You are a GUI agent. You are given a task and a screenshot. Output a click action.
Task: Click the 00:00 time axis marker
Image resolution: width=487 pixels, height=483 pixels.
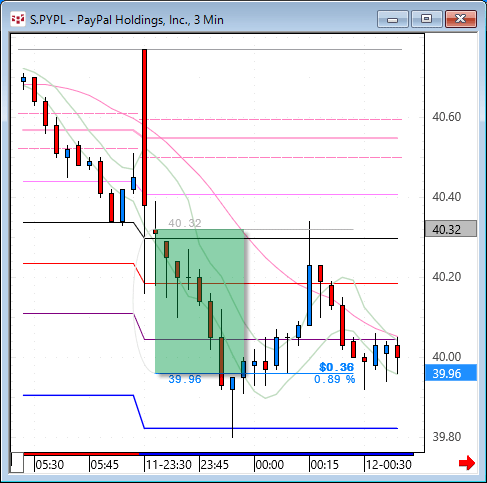coord(269,465)
